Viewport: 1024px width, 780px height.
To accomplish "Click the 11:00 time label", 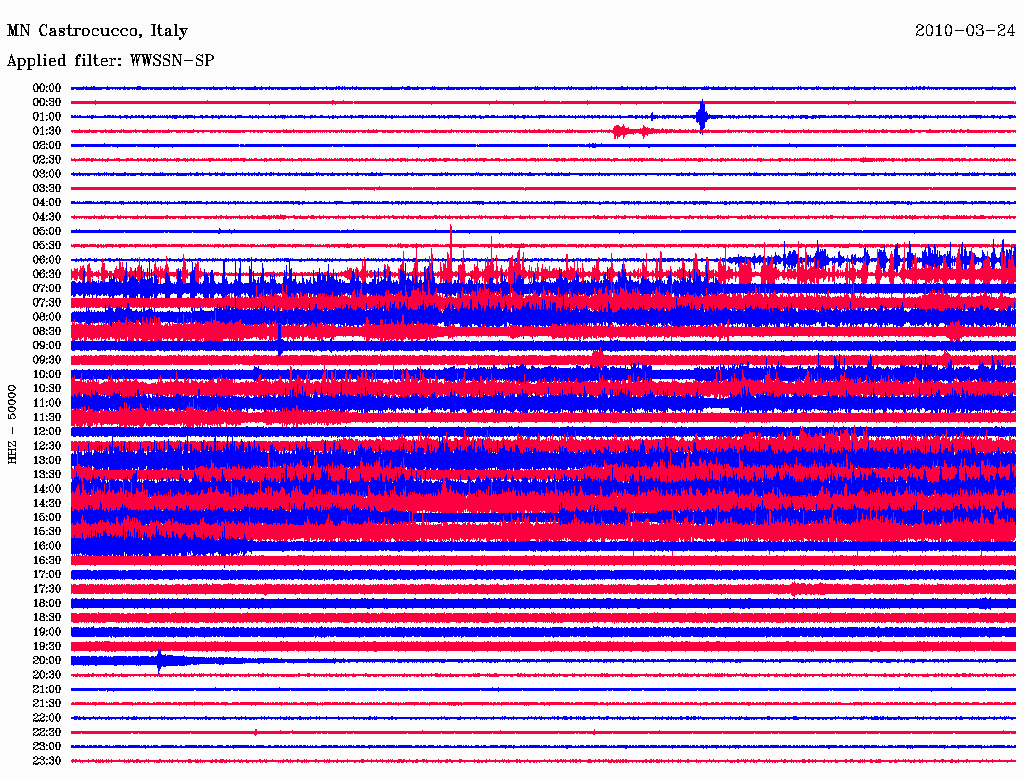I will point(47,403).
